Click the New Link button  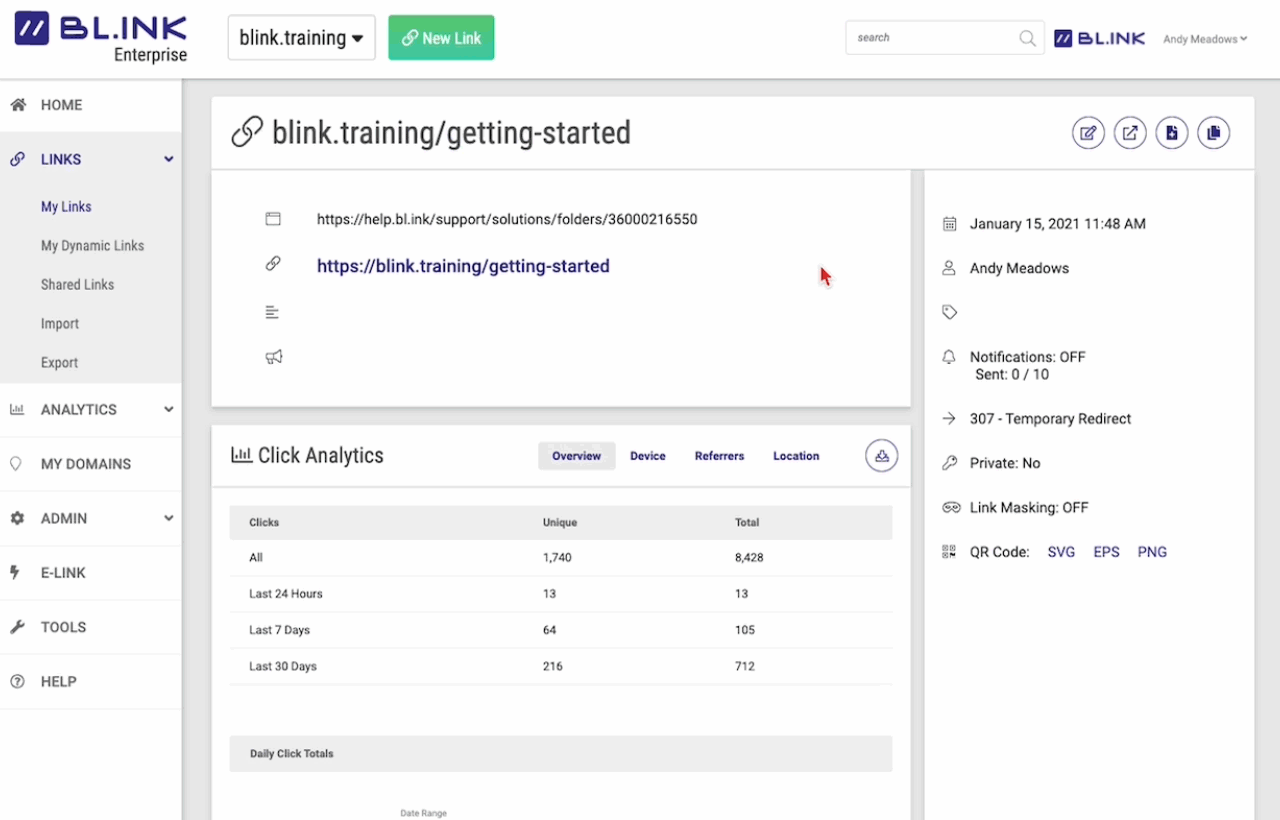[441, 38]
